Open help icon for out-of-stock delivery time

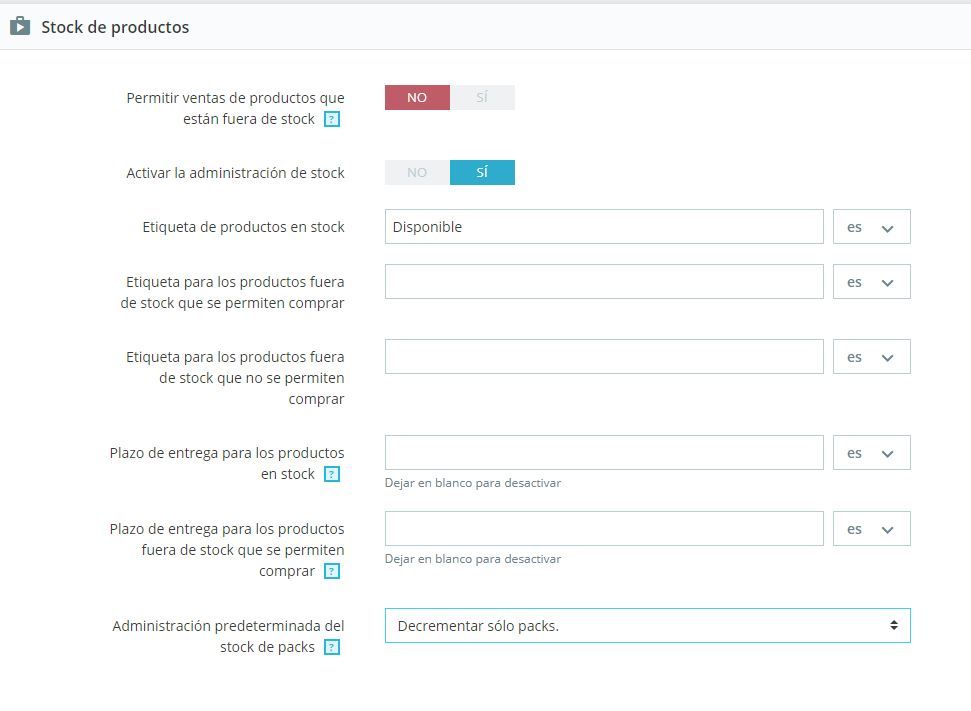pyautogui.click(x=332, y=571)
